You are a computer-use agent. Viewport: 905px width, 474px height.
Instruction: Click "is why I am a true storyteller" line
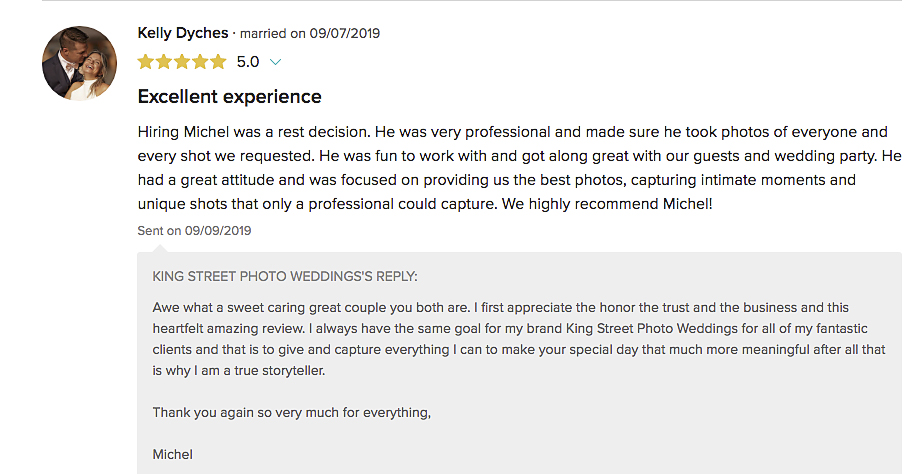click(x=238, y=371)
